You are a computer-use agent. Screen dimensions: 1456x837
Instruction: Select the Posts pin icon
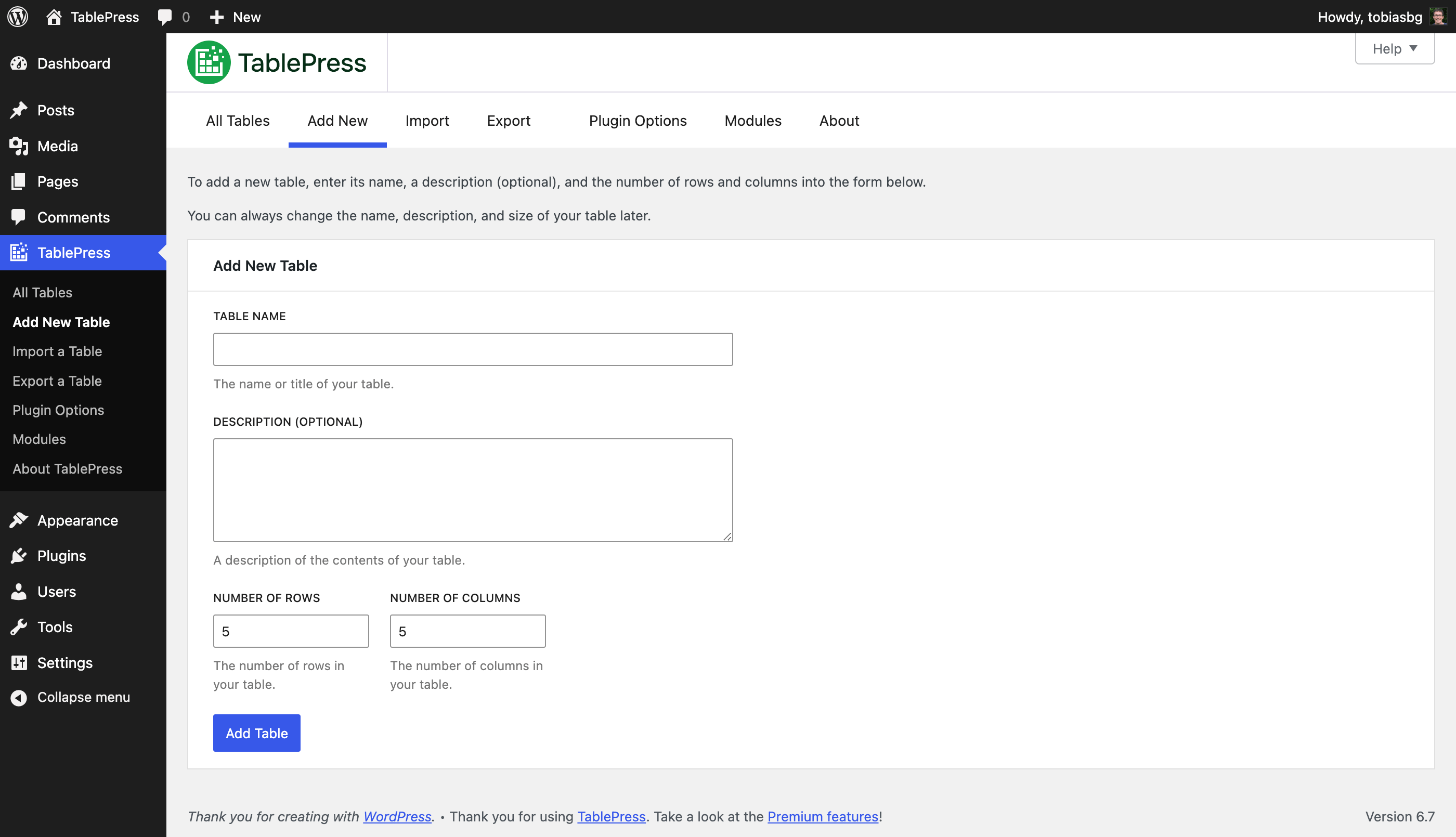pyautogui.click(x=19, y=109)
